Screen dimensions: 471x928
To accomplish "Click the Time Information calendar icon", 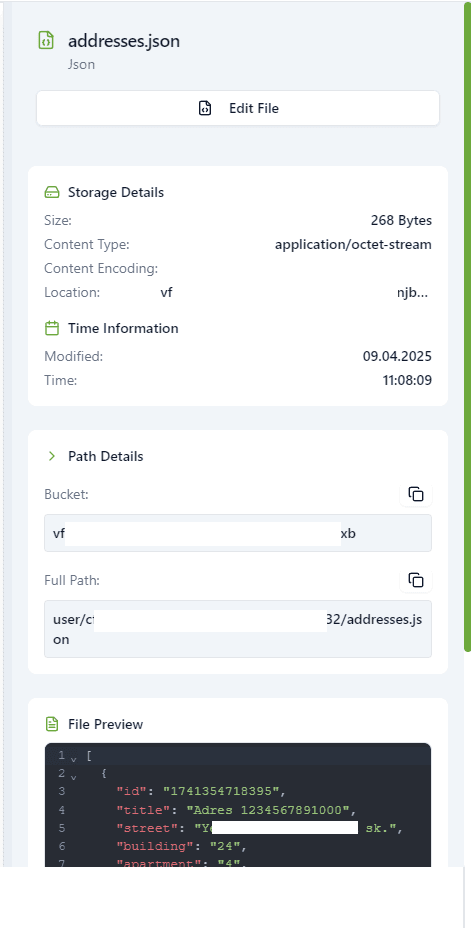I will pyautogui.click(x=52, y=328).
